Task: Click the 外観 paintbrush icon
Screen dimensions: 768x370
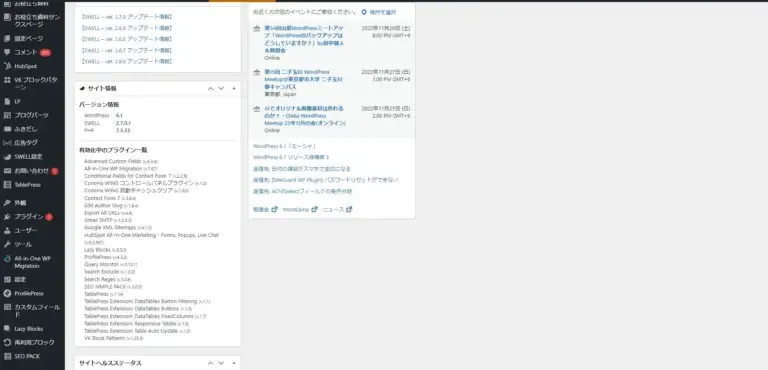Action: tap(7, 202)
